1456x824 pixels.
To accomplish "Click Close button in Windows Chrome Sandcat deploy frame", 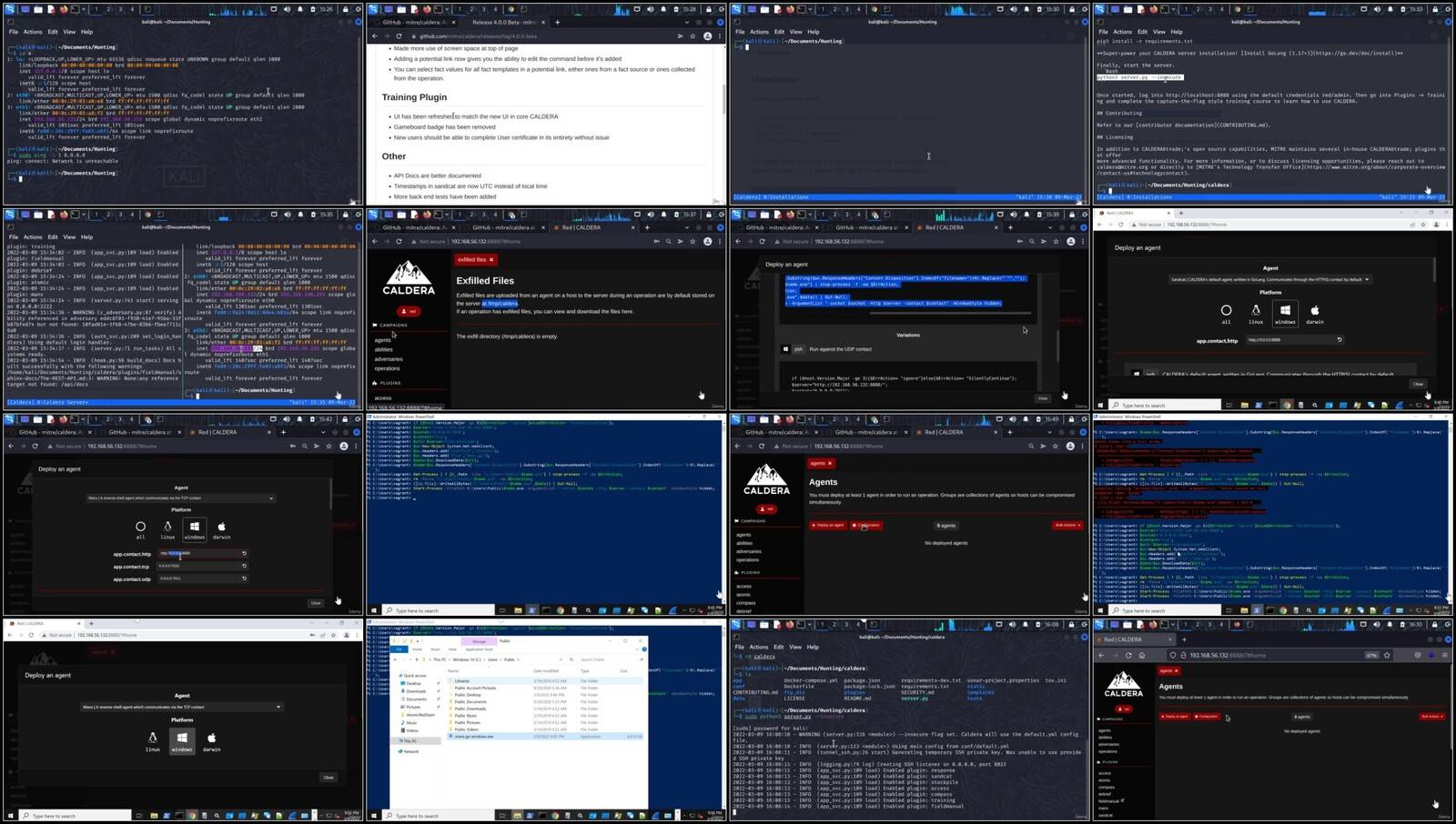I will click(1418, 384).
